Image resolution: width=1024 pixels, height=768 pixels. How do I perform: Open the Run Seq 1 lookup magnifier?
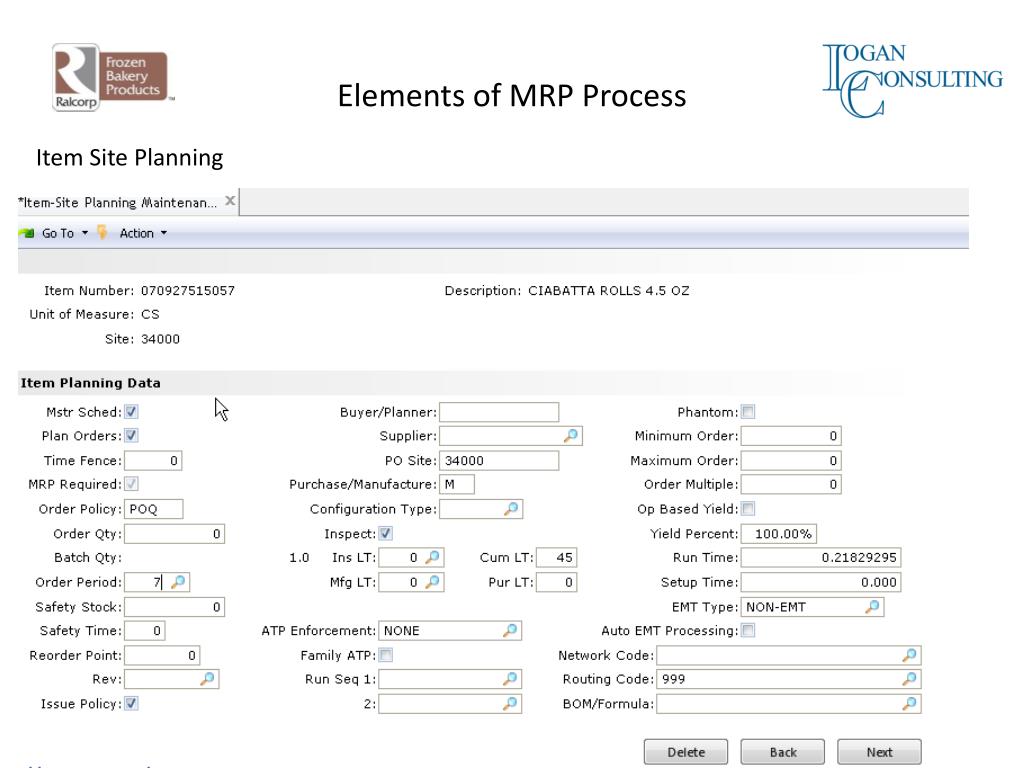510,679
